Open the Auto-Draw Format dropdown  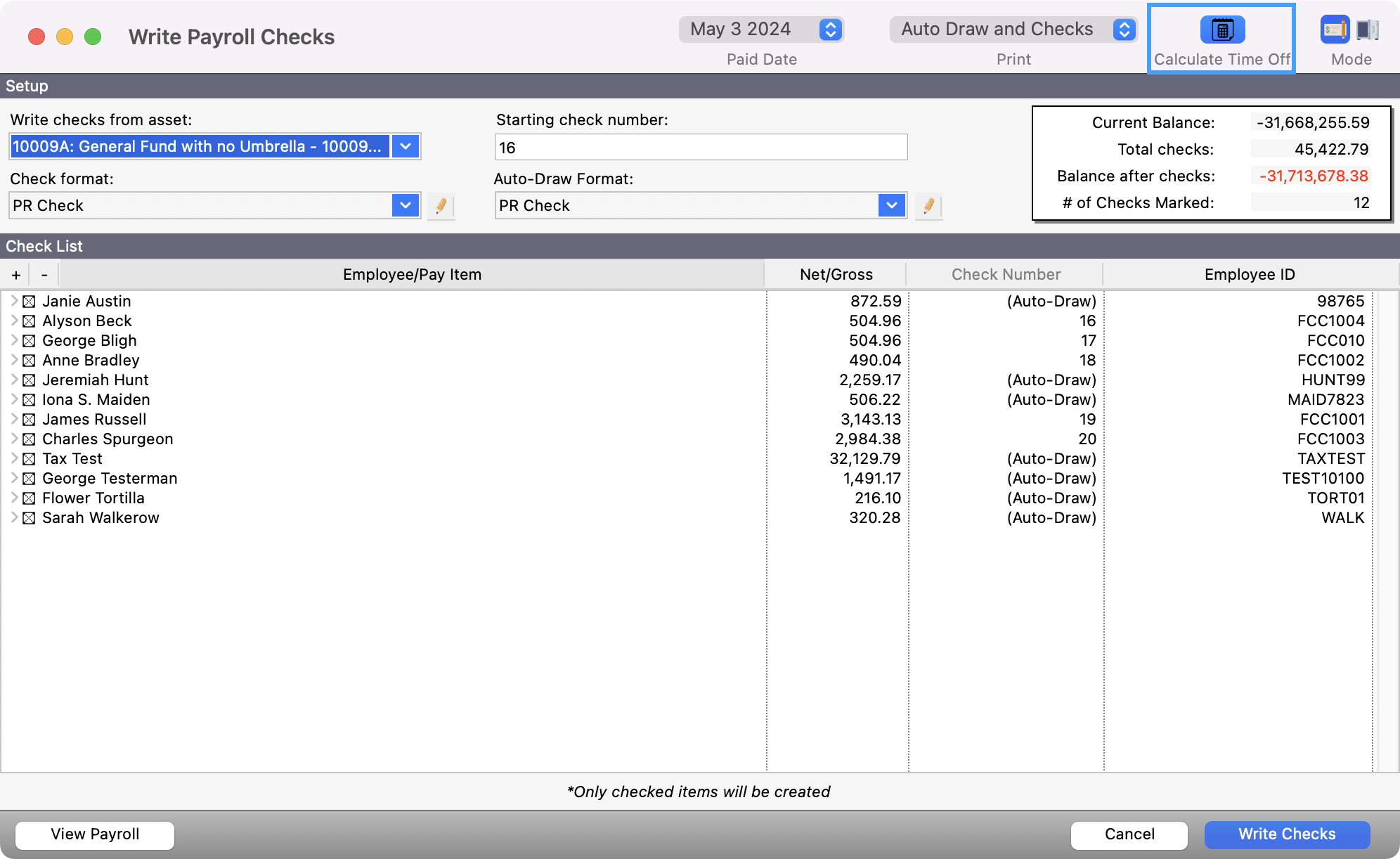coord(891,205)
